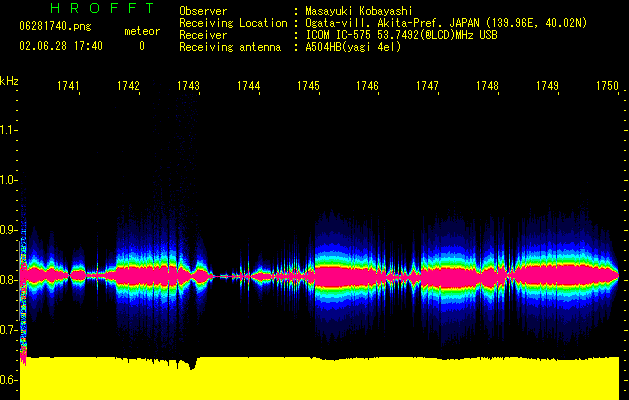Click the date stamp 02.06.28 17:40
This screenshot has width=629, height=400.
pyautogui.click(x=61, y=46)
